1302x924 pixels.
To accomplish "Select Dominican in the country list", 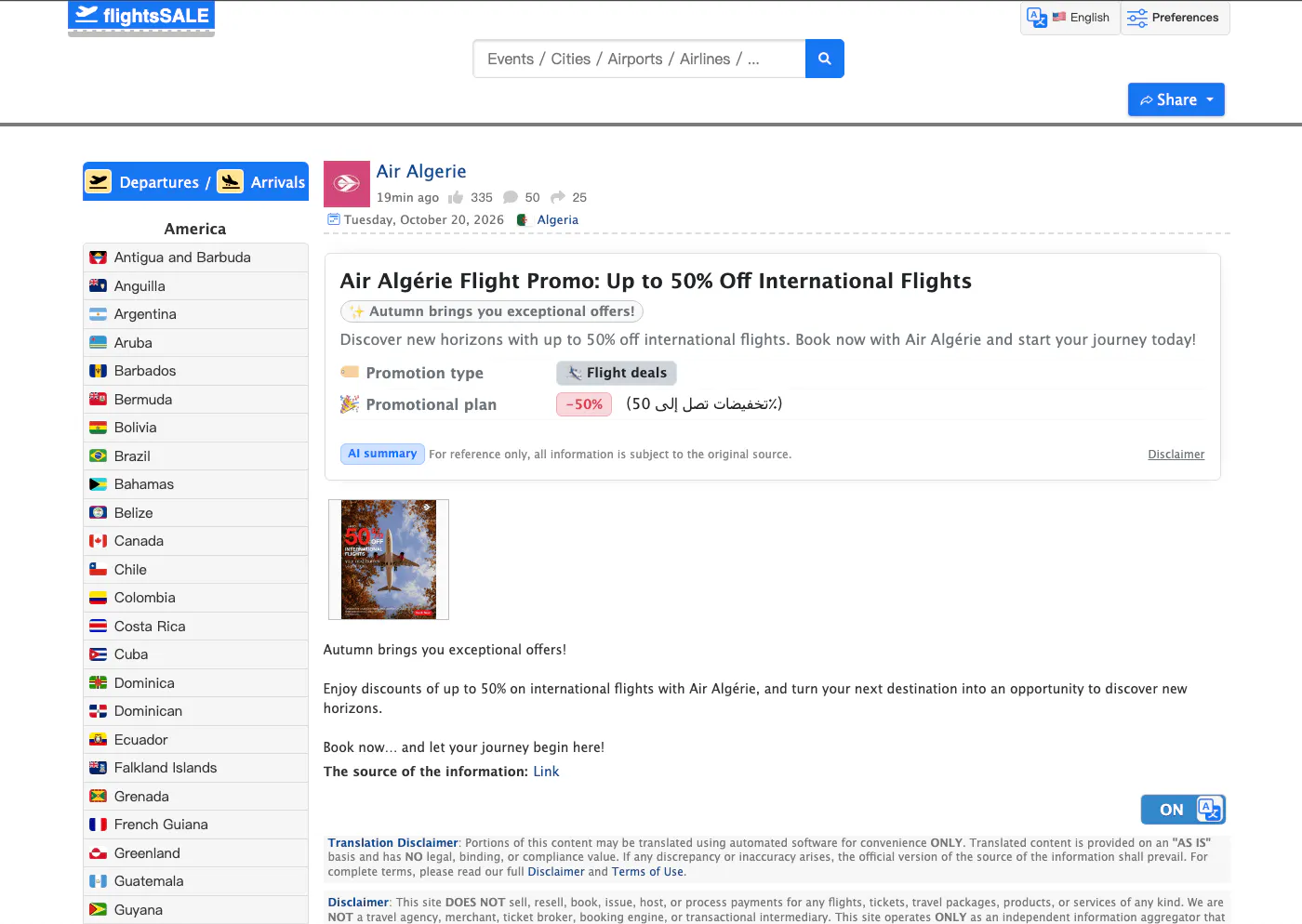I will [195, 711].
